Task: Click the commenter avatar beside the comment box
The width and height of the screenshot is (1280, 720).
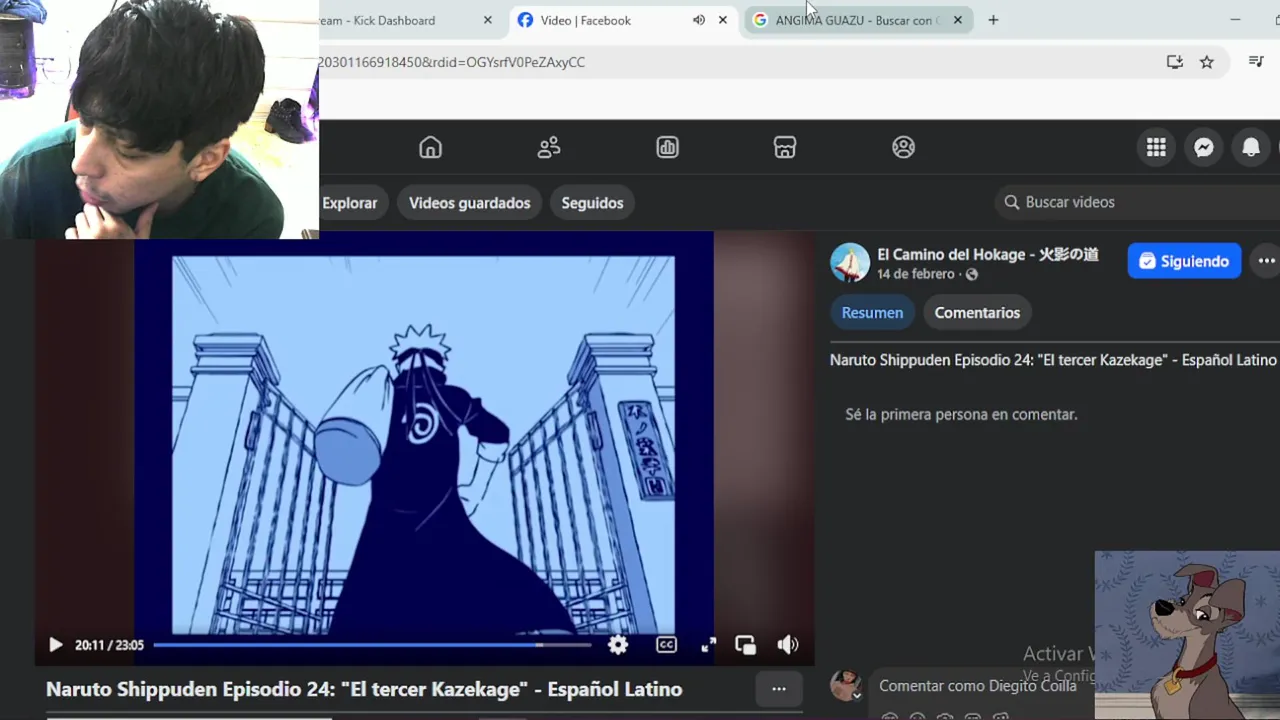Action: pyautogui.click(x=846, y=686)
